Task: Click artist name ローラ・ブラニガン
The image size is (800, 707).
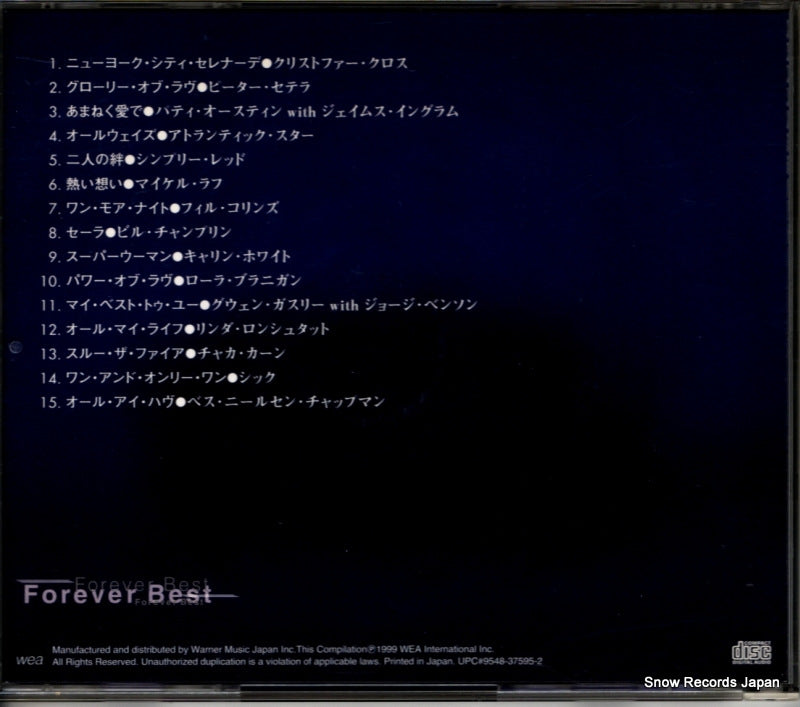Action: (243, 281)
